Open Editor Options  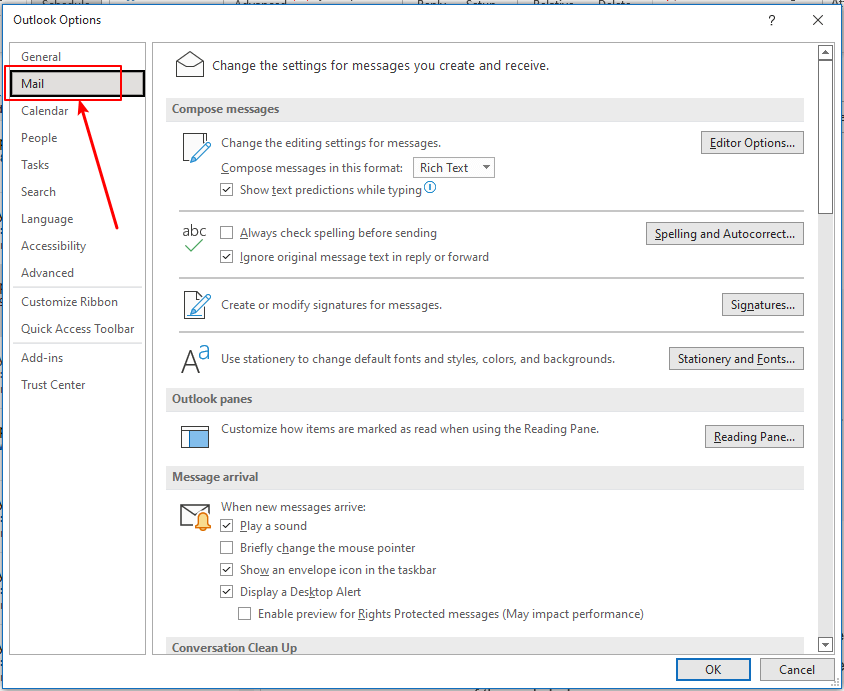pyautogui.click(x=752, y=143)
